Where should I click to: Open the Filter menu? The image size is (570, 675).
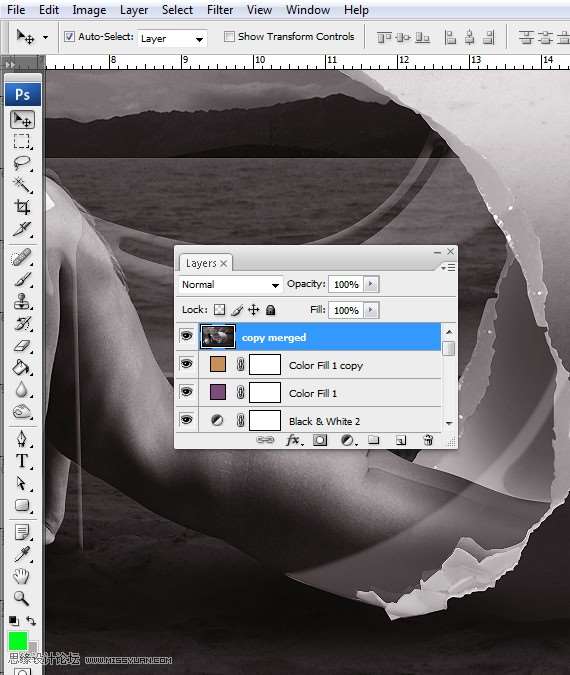tap(220, 10)
